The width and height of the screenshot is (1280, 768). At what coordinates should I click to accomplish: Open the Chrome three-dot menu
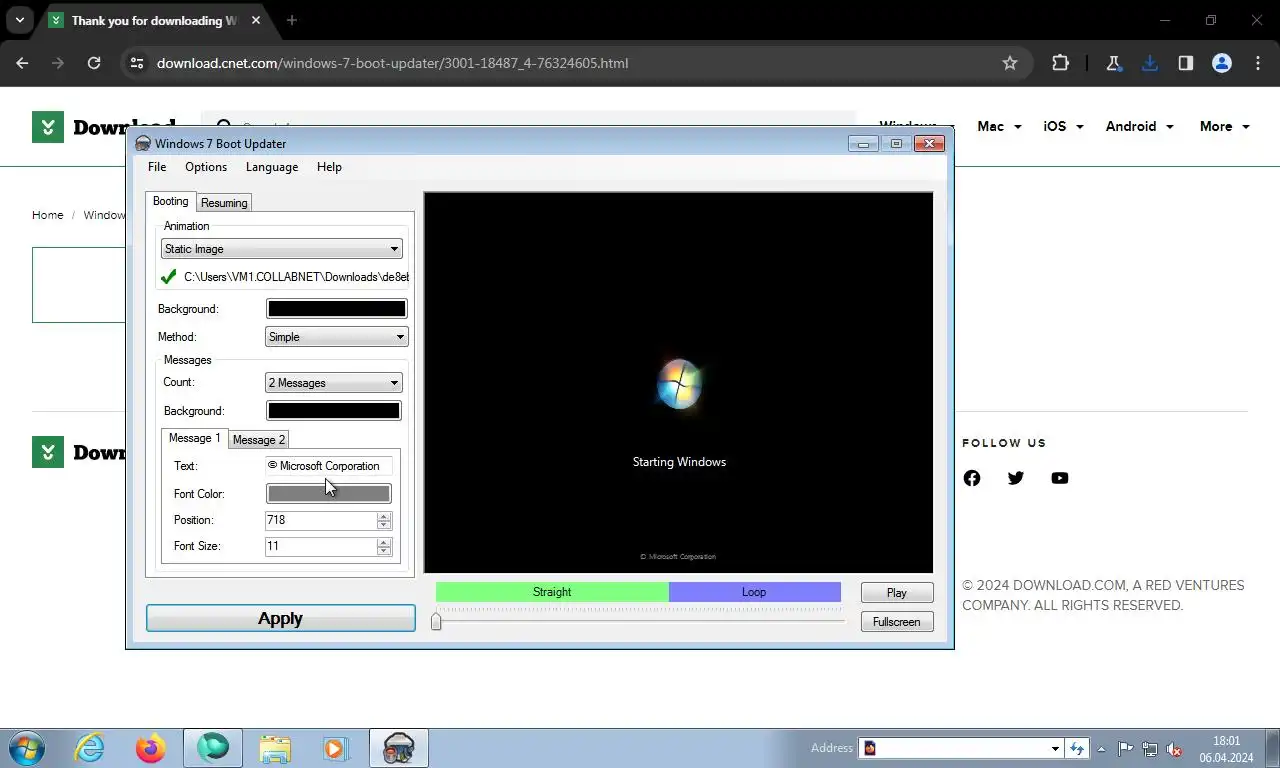coord(1257,63)
